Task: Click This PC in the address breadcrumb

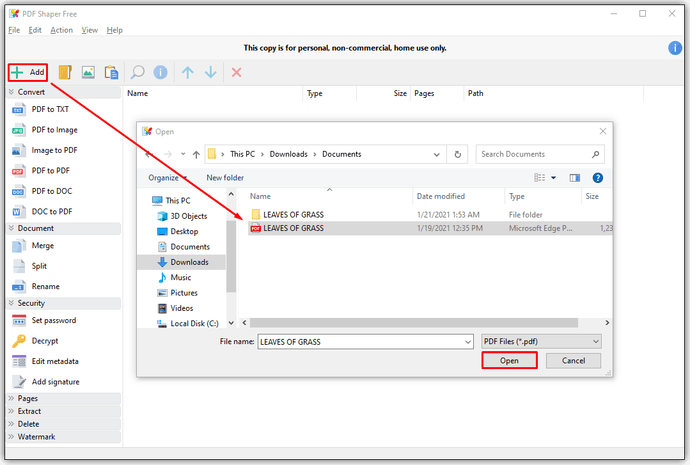Action: tap(242, 154)
